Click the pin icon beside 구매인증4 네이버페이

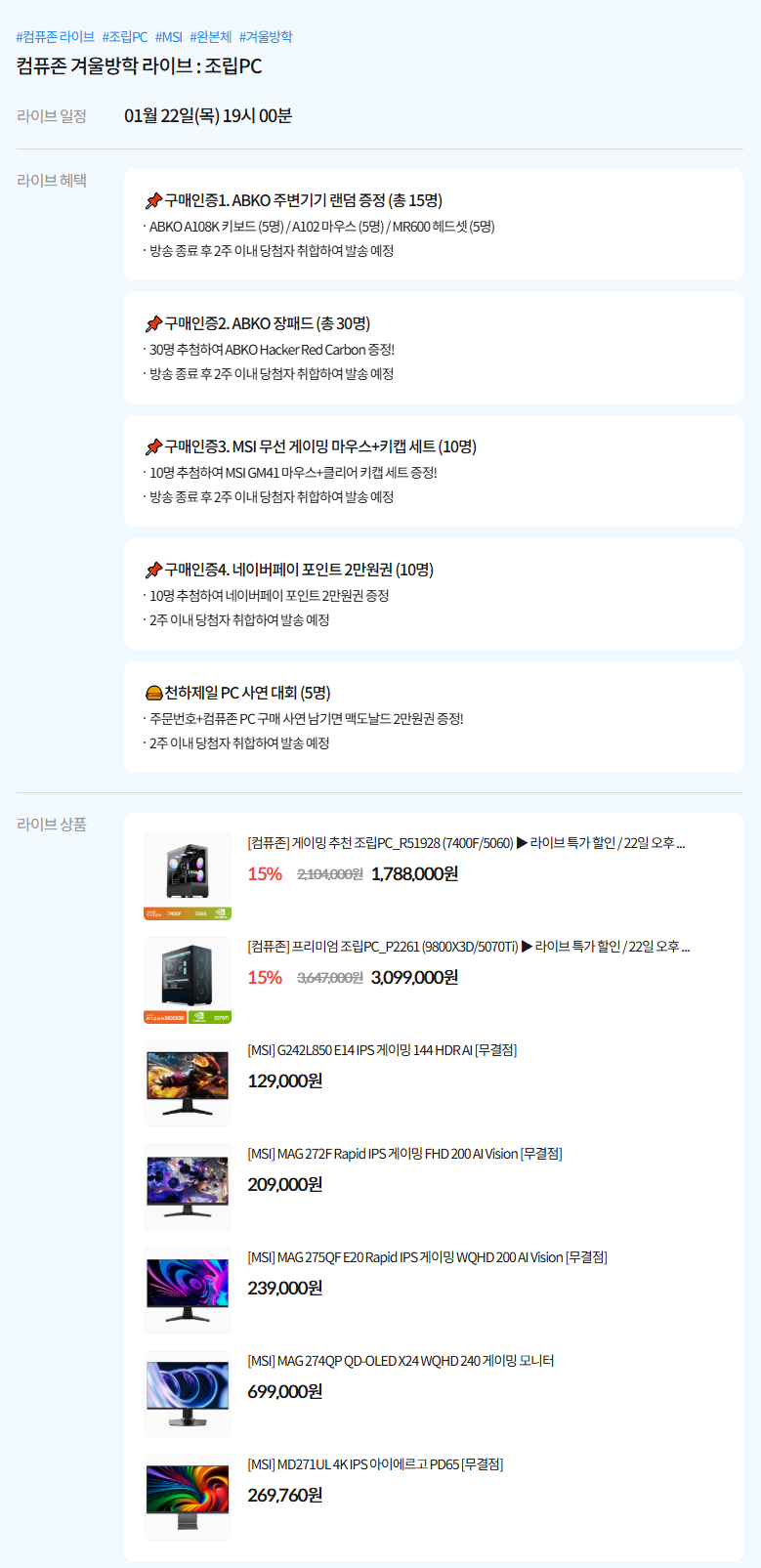tap(153, 571)
